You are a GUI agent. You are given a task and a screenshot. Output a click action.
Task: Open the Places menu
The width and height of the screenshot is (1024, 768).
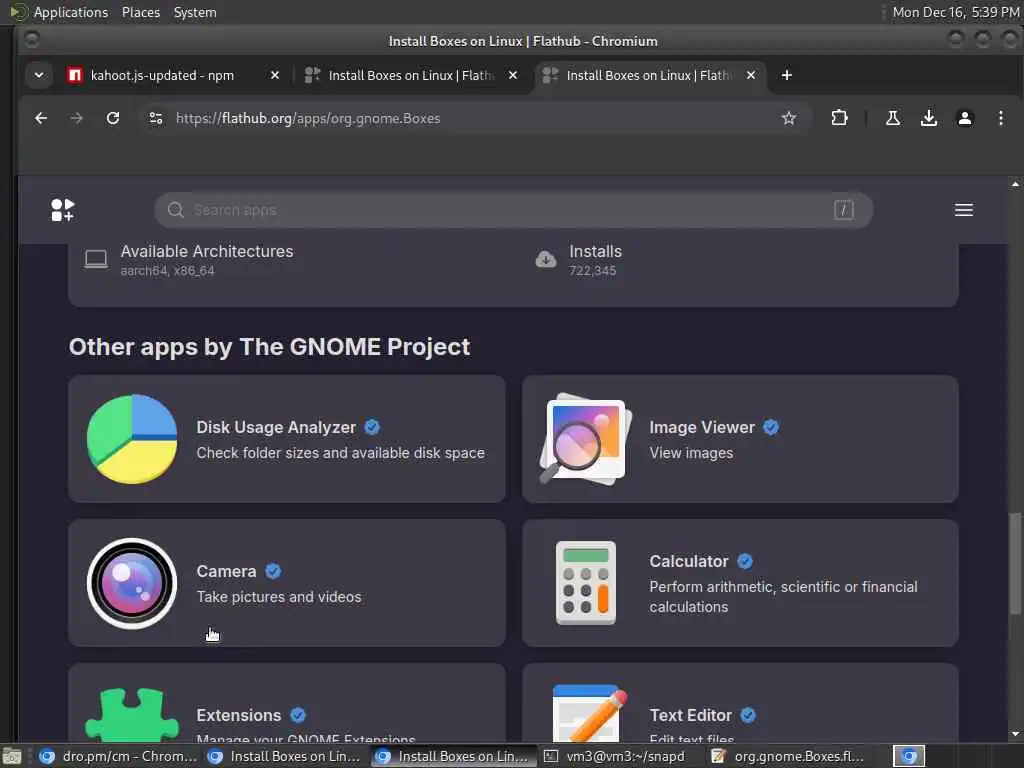141,12
